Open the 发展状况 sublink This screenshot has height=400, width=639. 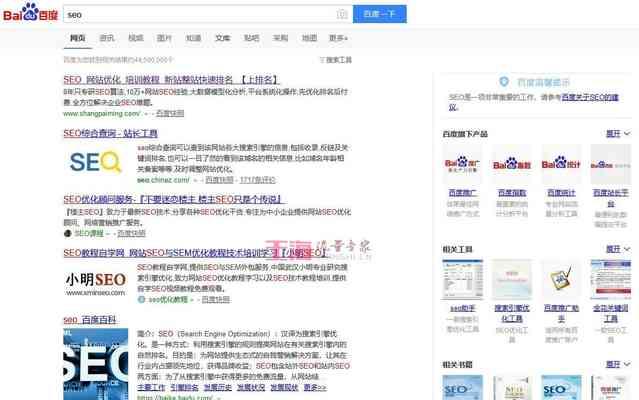(x=251, y=387)
